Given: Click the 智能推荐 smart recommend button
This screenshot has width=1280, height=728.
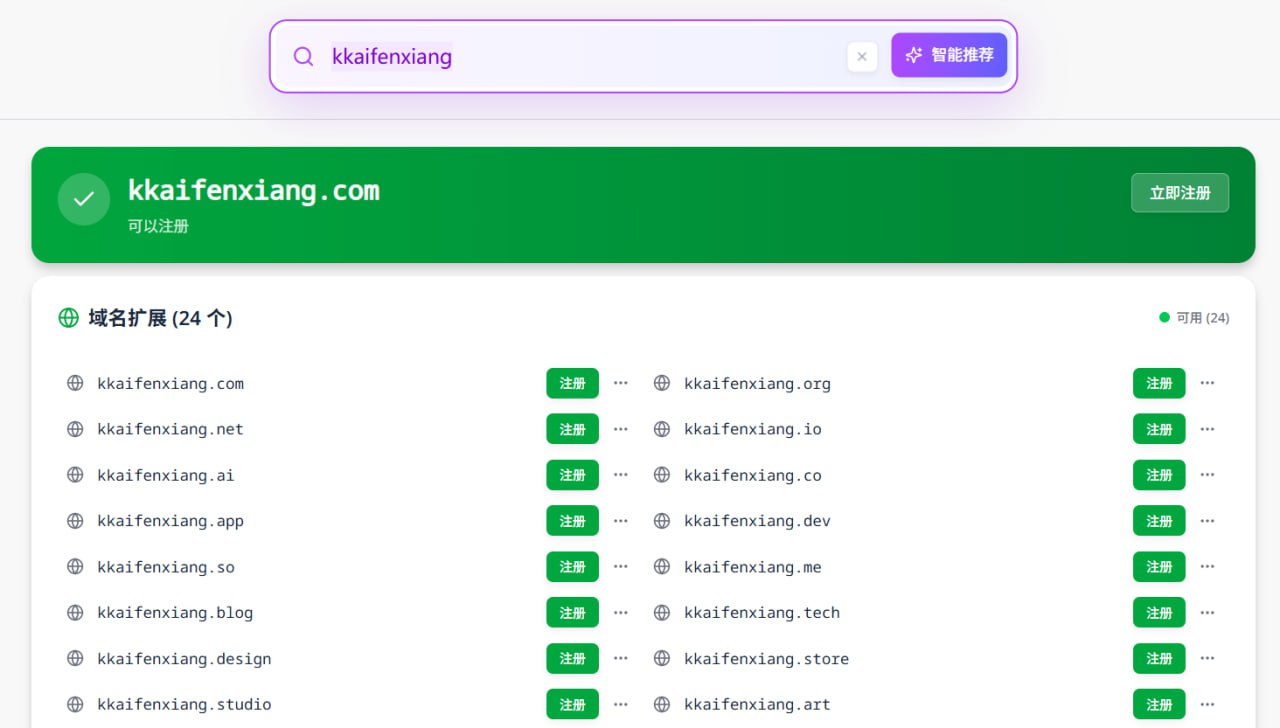Looking at the screenshot, I should (x=949, y=55).
